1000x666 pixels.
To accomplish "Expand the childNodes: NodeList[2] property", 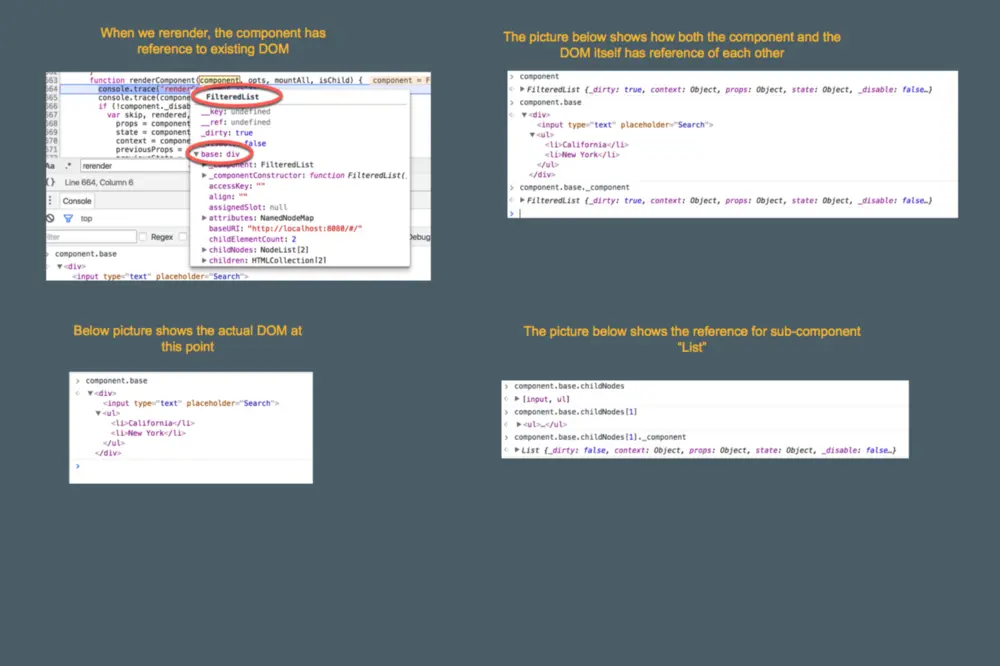I will (204, 250).
